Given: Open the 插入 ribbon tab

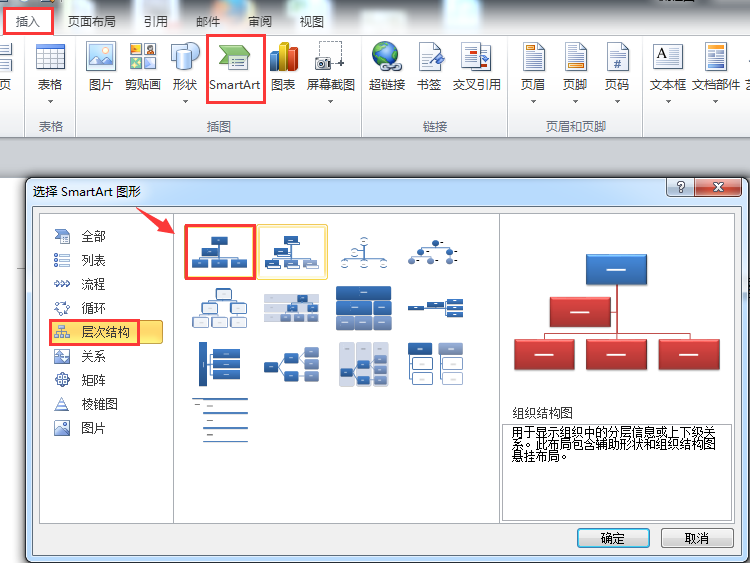Looking at the screenshot, I should (28, 22).
